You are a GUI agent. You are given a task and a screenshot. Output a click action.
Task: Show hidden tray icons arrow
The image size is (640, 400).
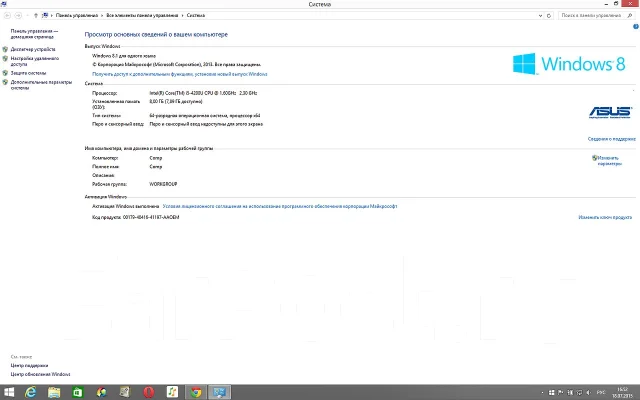[542, 393]
